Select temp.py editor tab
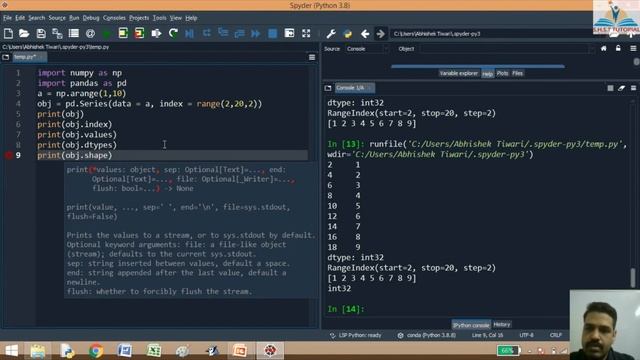Image resolution: width=640 pixels, height=360 pixels. [29, 57]
